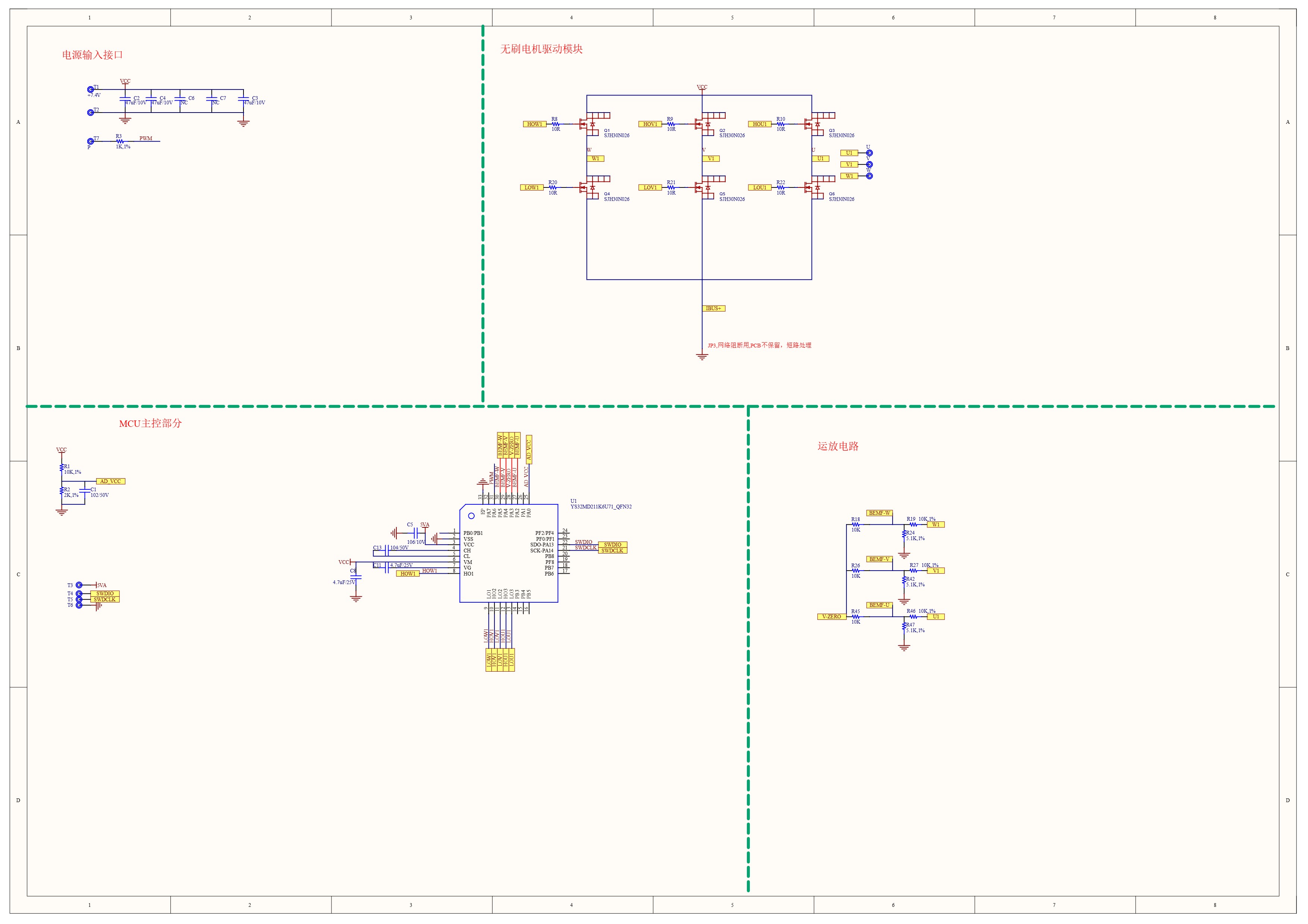
Task: Click the SWDCLK port at MCU pin 21
Action: point(612,551)
